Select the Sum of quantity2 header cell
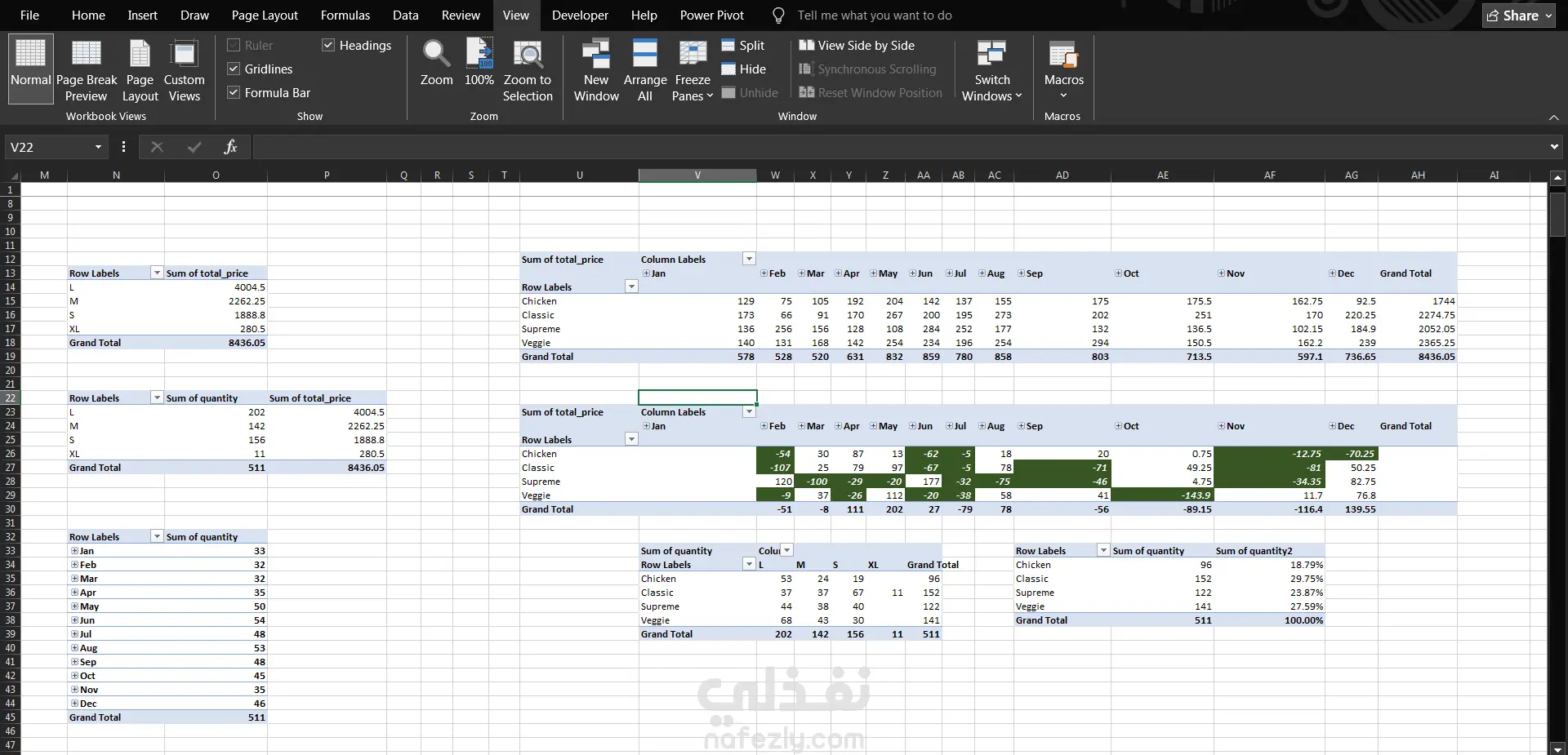Viewport: 1568px width, 755px height. tap(1269, 551)
